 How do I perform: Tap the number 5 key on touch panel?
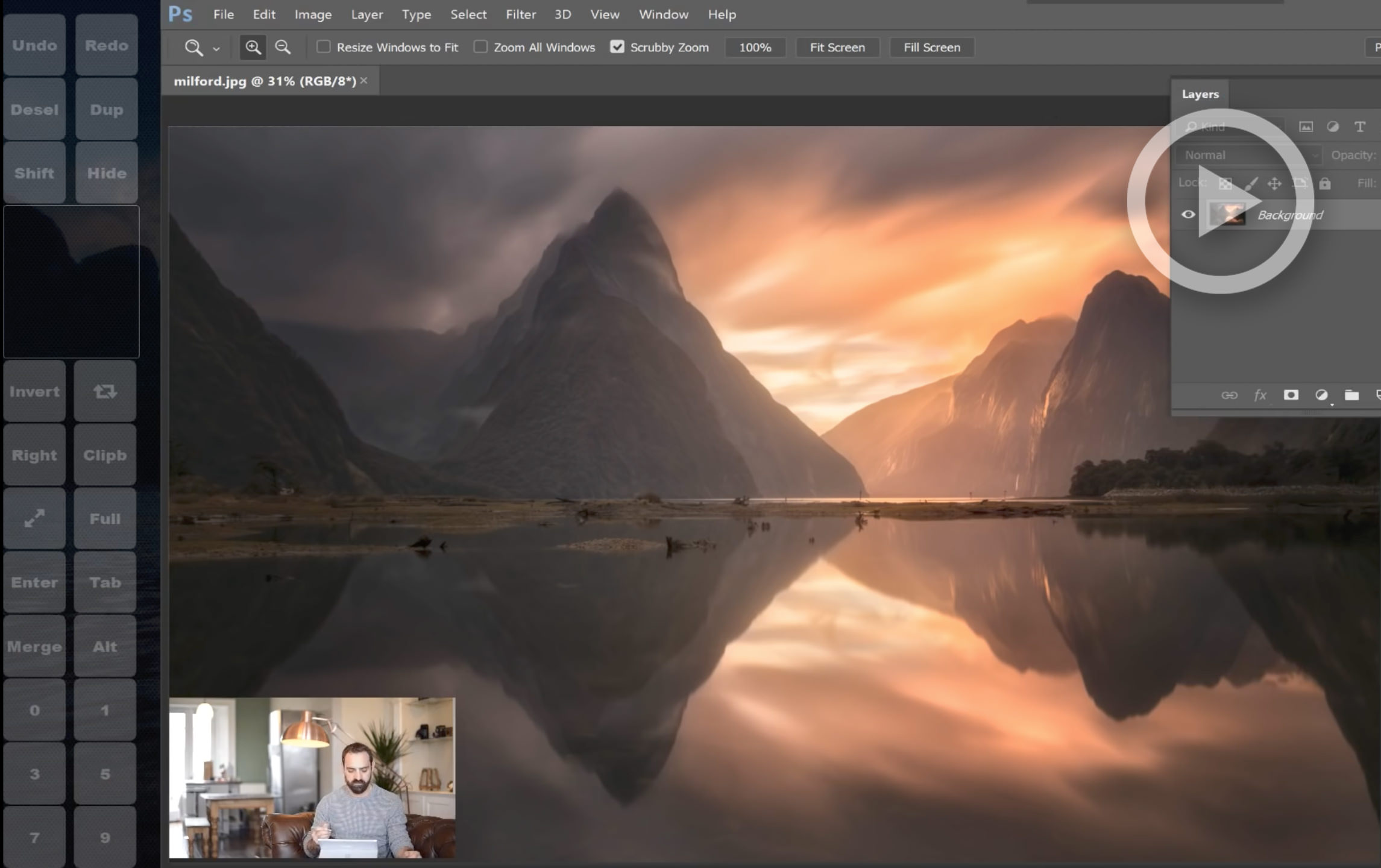click(x=105, y=773)
